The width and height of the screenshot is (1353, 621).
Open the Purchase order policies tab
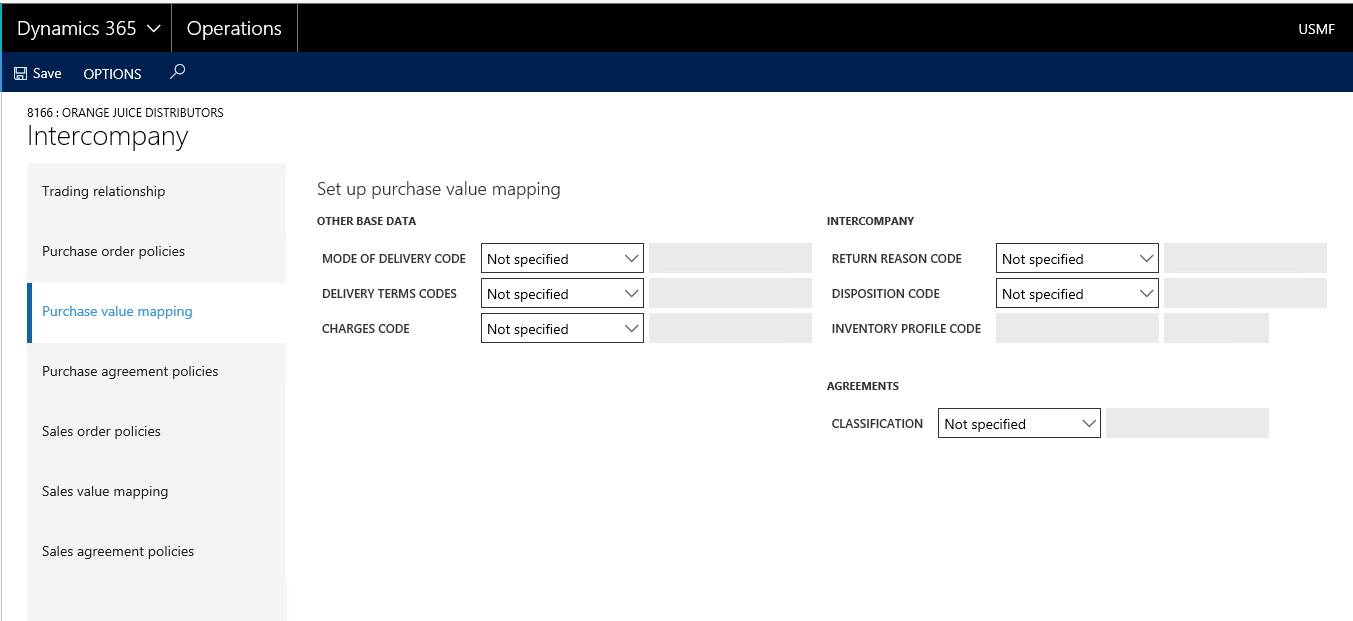[114, 252]
